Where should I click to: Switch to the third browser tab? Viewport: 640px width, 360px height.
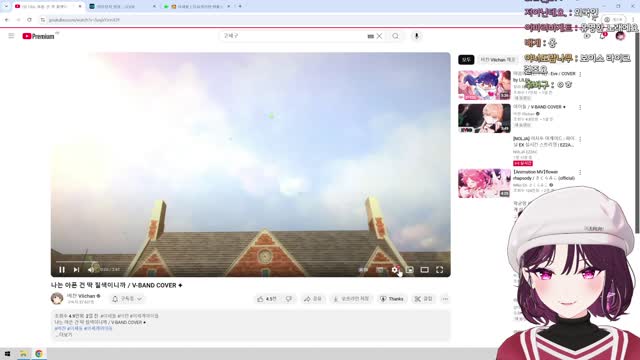(197, 6)
